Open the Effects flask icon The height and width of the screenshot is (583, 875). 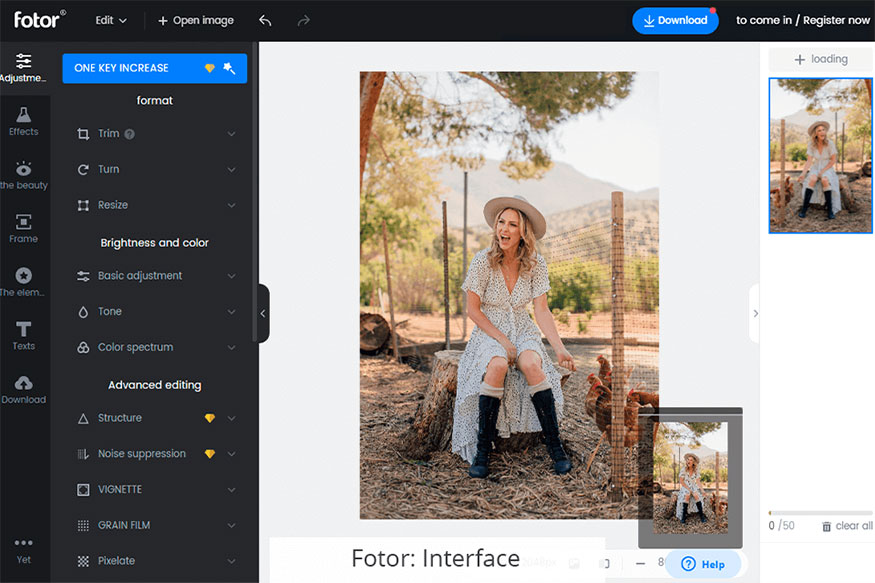click(x=23, y=114)
